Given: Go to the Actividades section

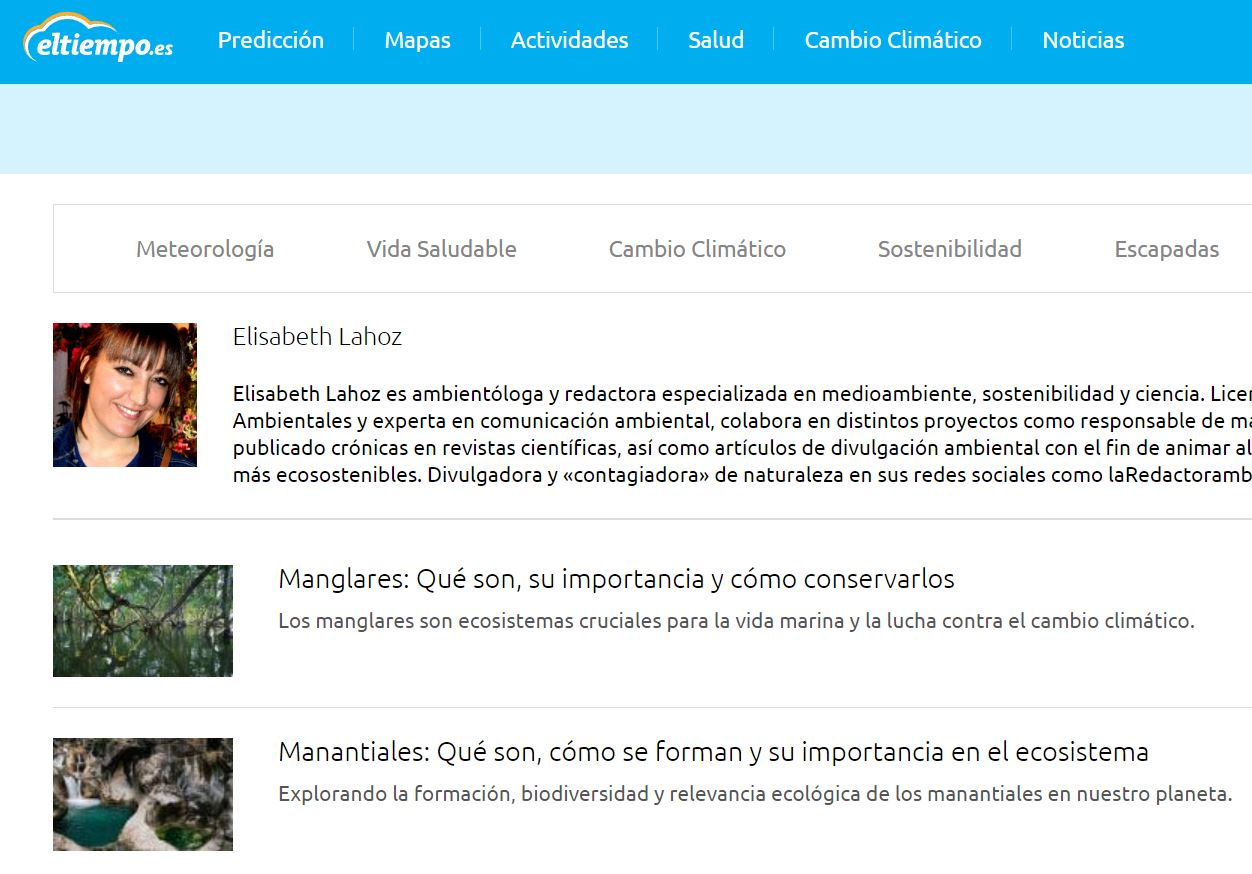Looking at the screenshot, I should point(569,40).
